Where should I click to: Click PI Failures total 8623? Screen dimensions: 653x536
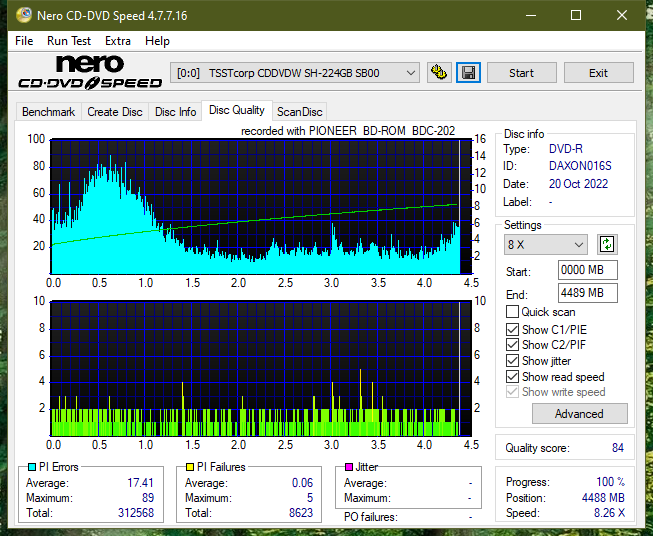coord(301,513)
